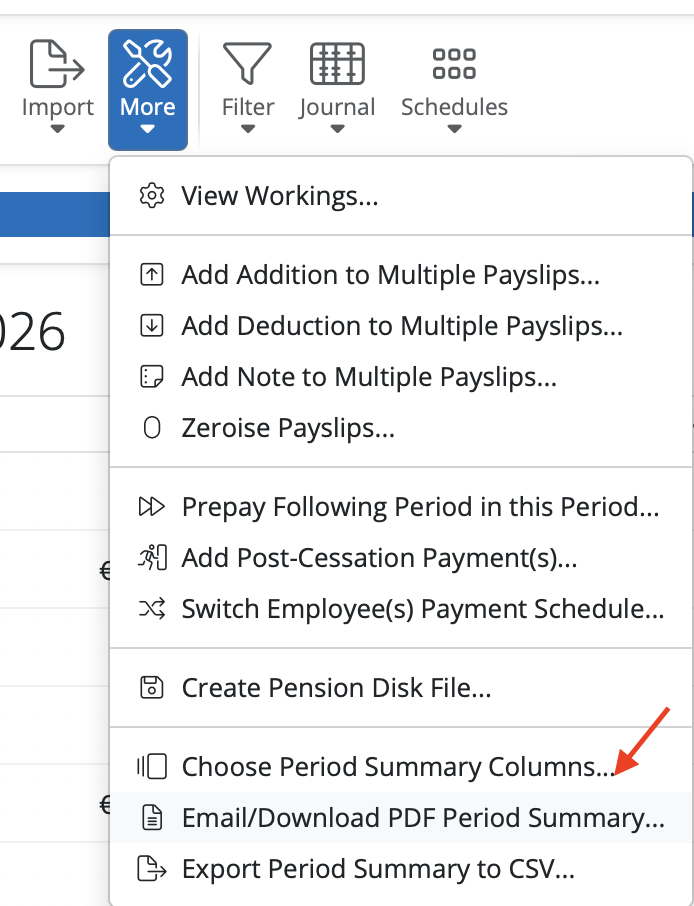Select Prepay Following Period in this Period
This screenshot has height=906, width=694.
coord(420,507)
